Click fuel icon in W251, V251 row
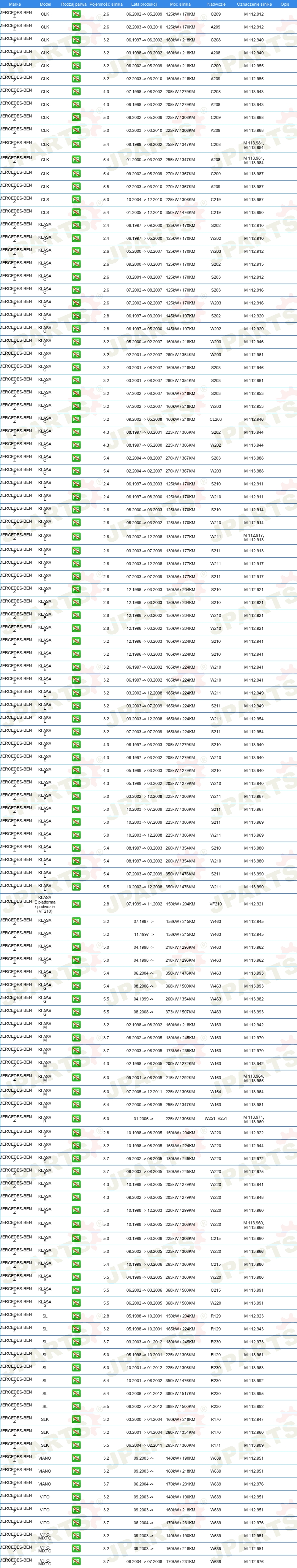 (76, 1119)
